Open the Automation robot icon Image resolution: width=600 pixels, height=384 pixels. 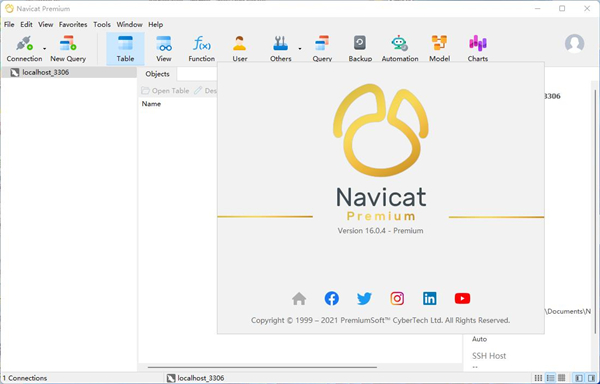point(399,44)
